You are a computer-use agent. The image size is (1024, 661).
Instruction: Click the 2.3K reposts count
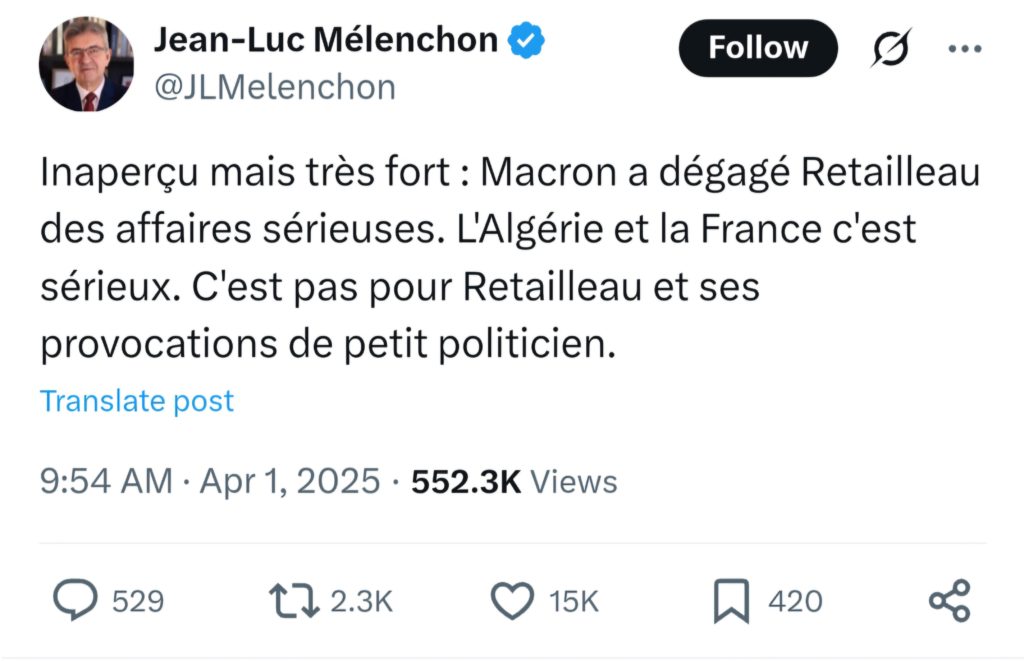click(360, 601)
